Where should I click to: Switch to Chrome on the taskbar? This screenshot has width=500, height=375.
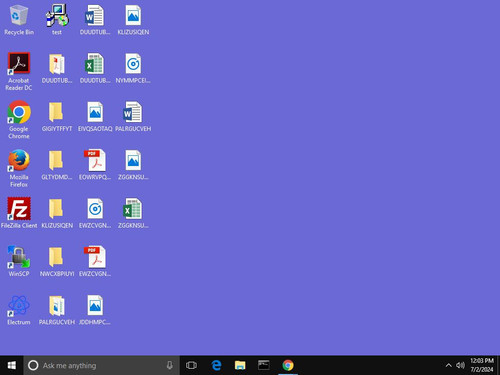(288, 365)
